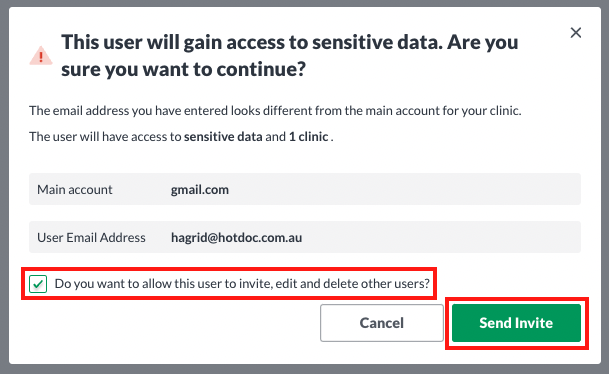Click the Main account label
The image size is (609, 374).
(75, 190)
